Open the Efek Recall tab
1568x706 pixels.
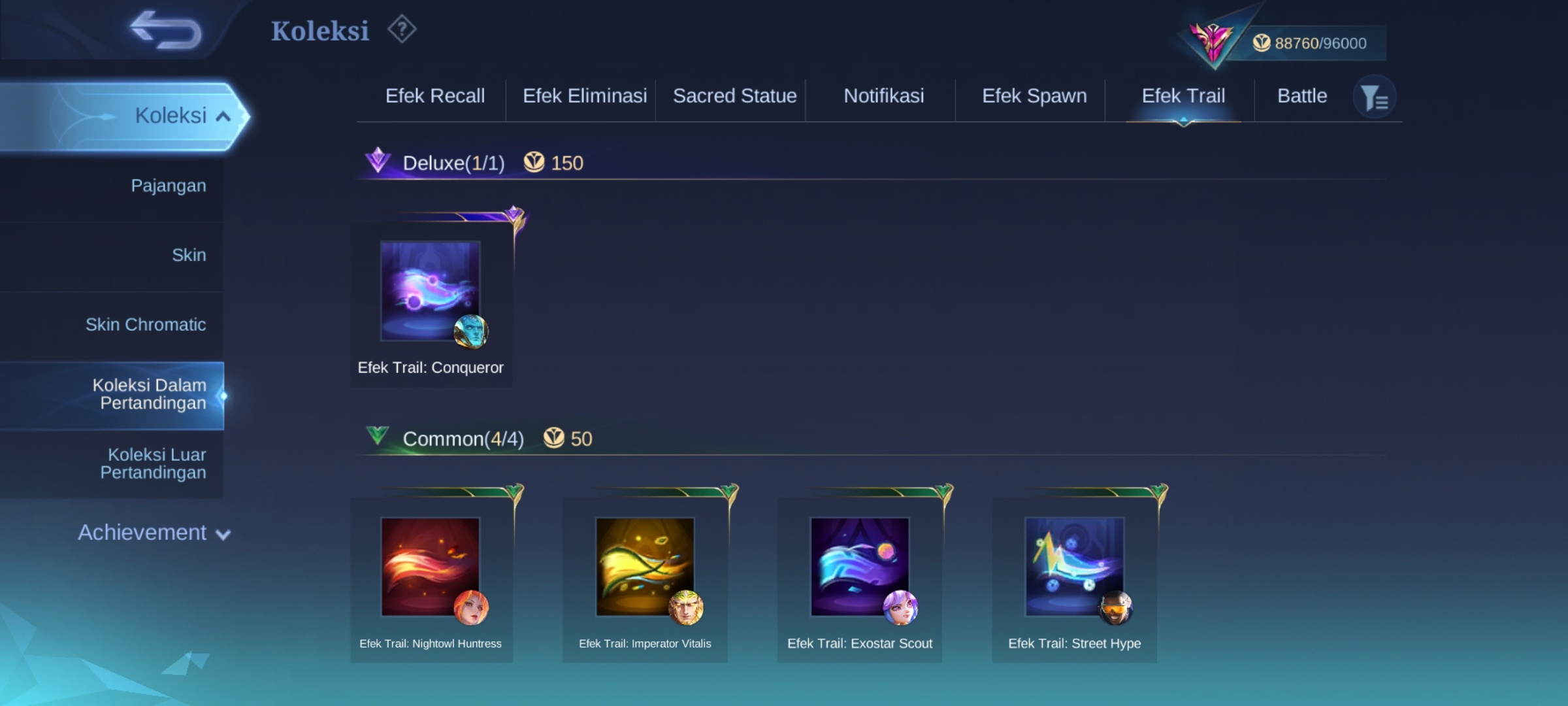tap(435, 96)
